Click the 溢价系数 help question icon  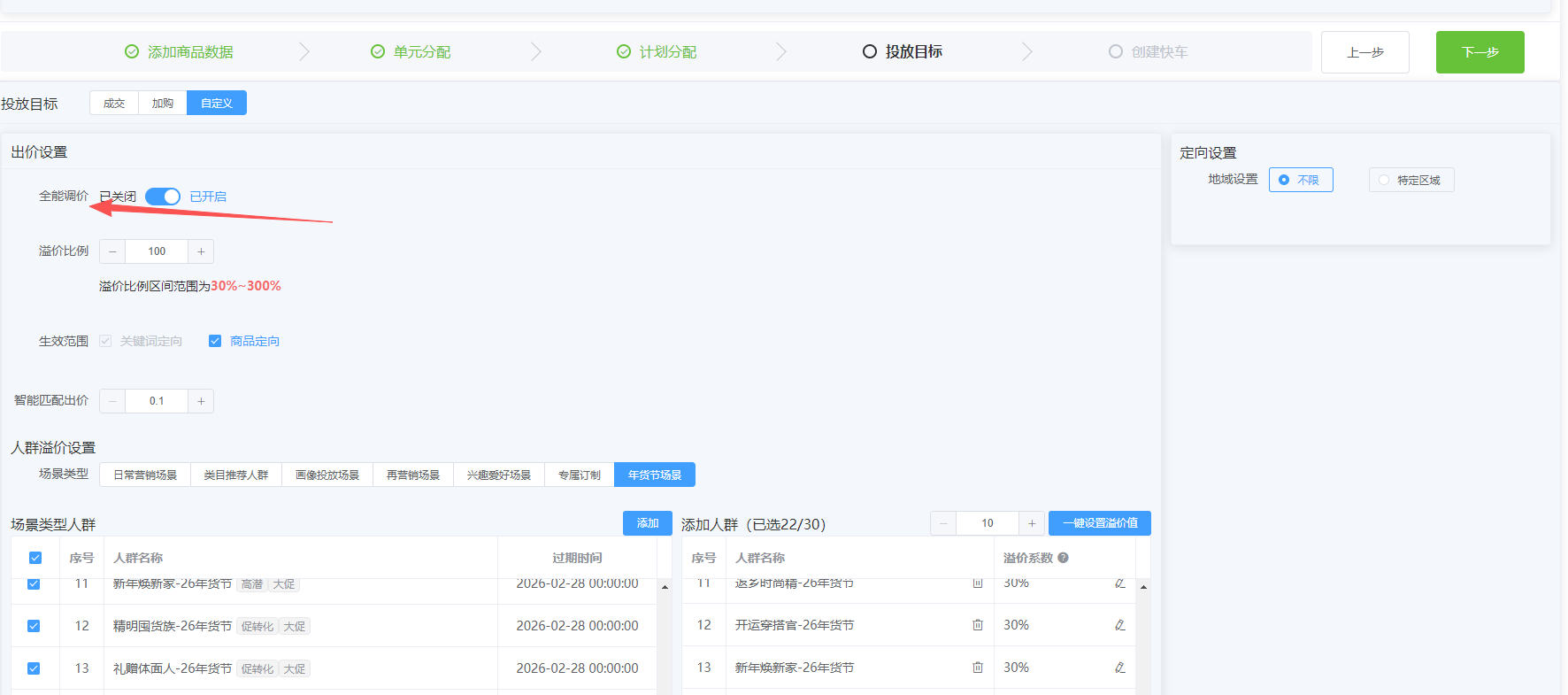point(1063,558)
